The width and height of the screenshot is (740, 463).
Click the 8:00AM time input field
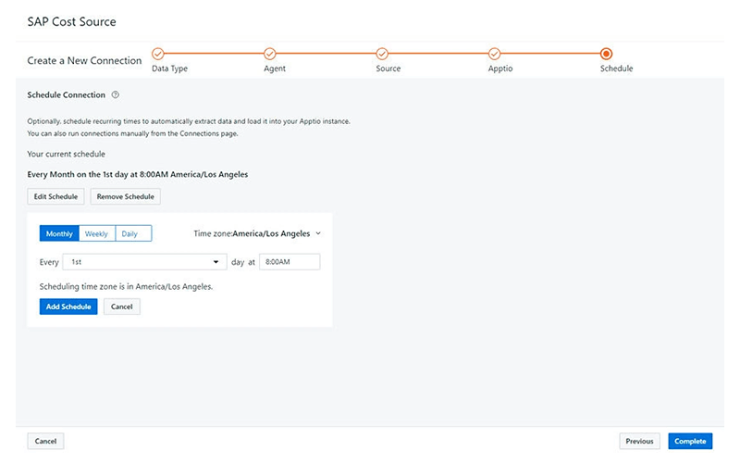point(290,262)
